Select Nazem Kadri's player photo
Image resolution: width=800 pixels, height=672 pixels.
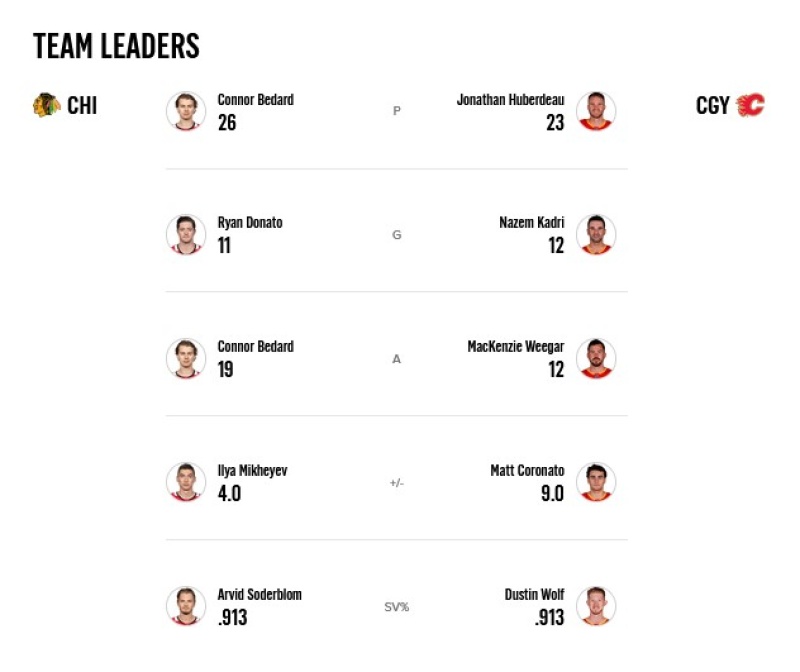596,234
